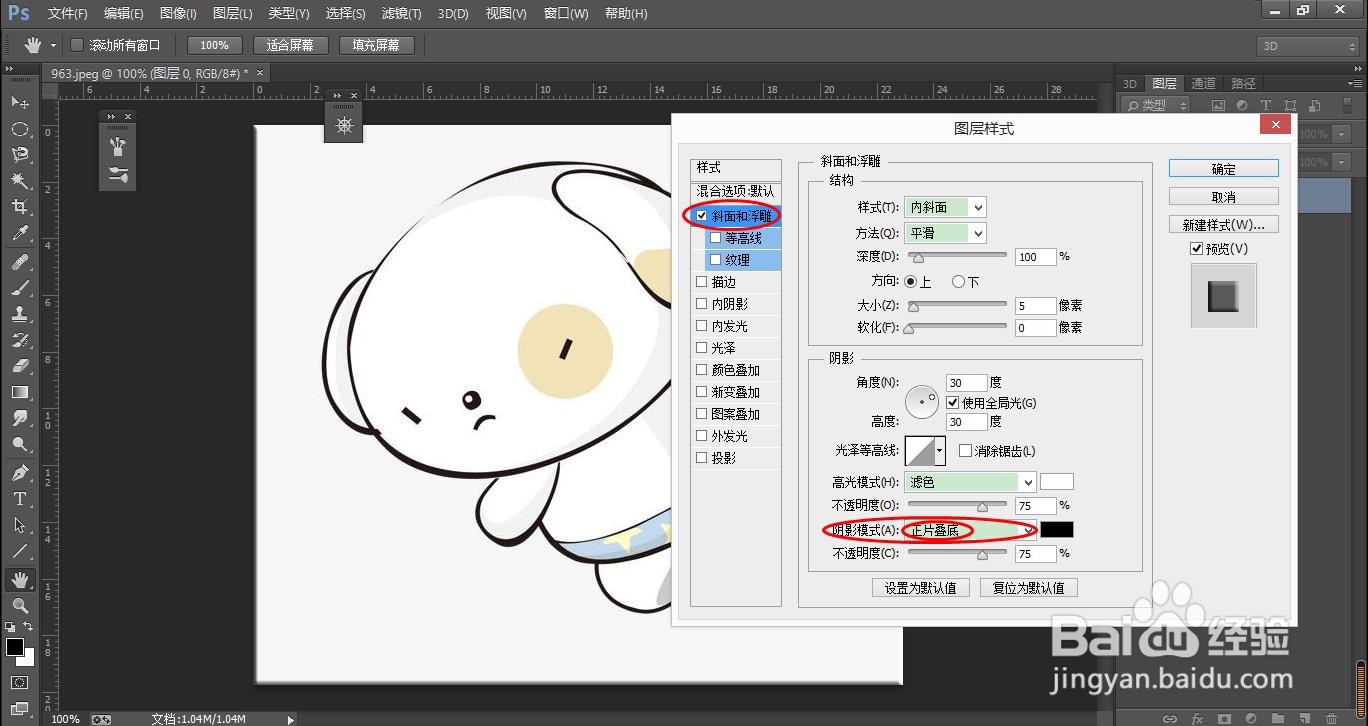Switch to the 路径 (Paths) tab
The image size is (1368, 726).
(x=1243, y=83)
